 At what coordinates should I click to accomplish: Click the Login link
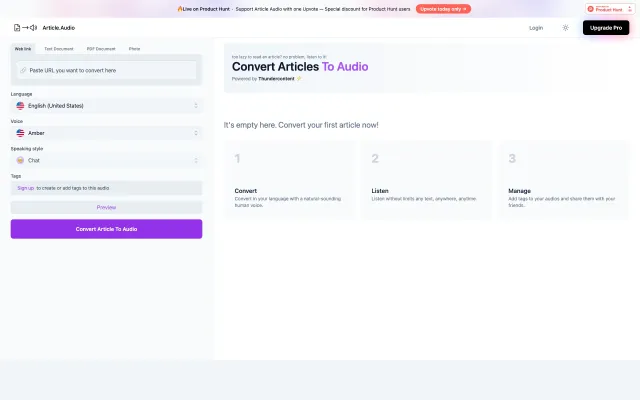pyautogui.click(x=536, y=28)
